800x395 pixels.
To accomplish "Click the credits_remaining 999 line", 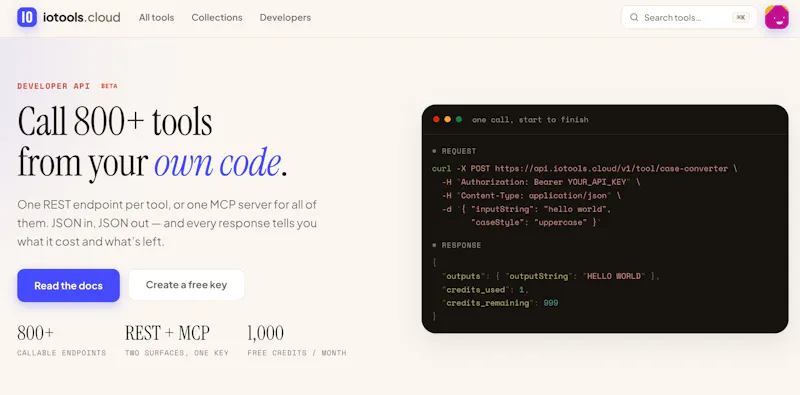I will 500,303.
